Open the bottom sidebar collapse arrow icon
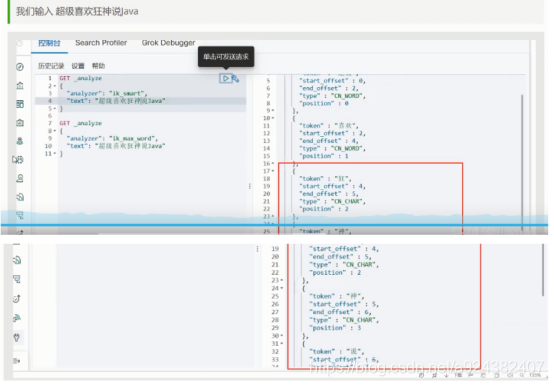This screenshot has height=386, width=554. tap(17, 361)
